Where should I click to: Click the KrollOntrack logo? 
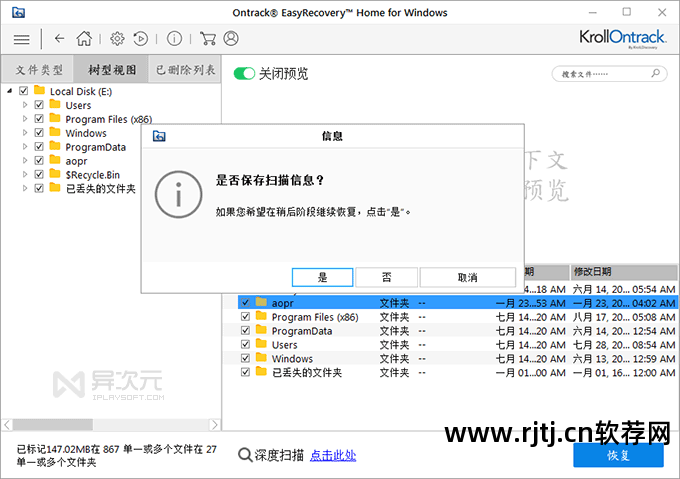point(622,38)
